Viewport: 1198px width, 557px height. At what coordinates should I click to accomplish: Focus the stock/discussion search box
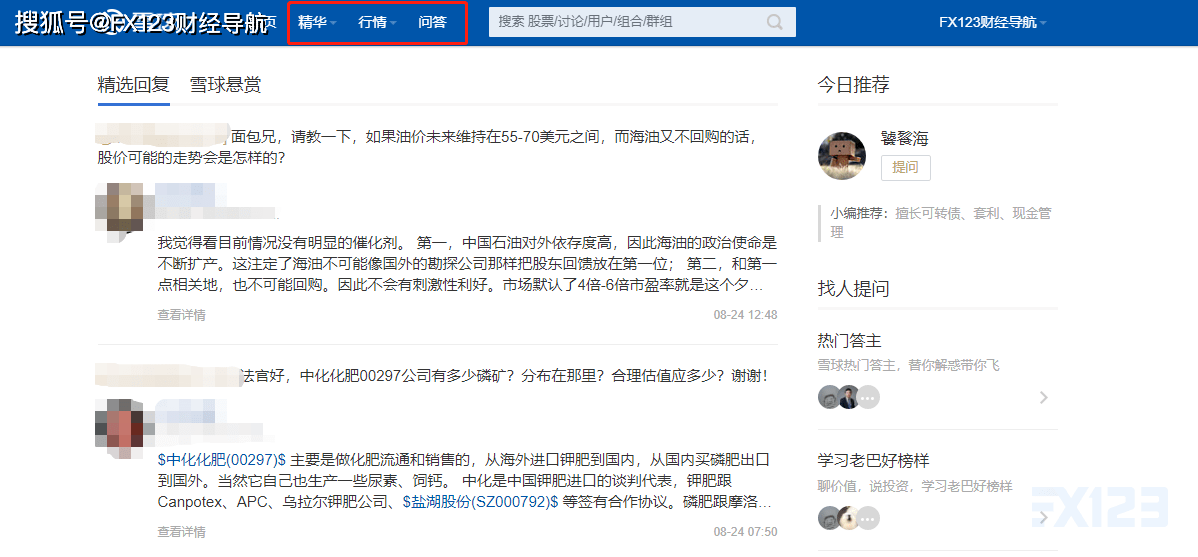pyautogui.click(x=642, y=22)
